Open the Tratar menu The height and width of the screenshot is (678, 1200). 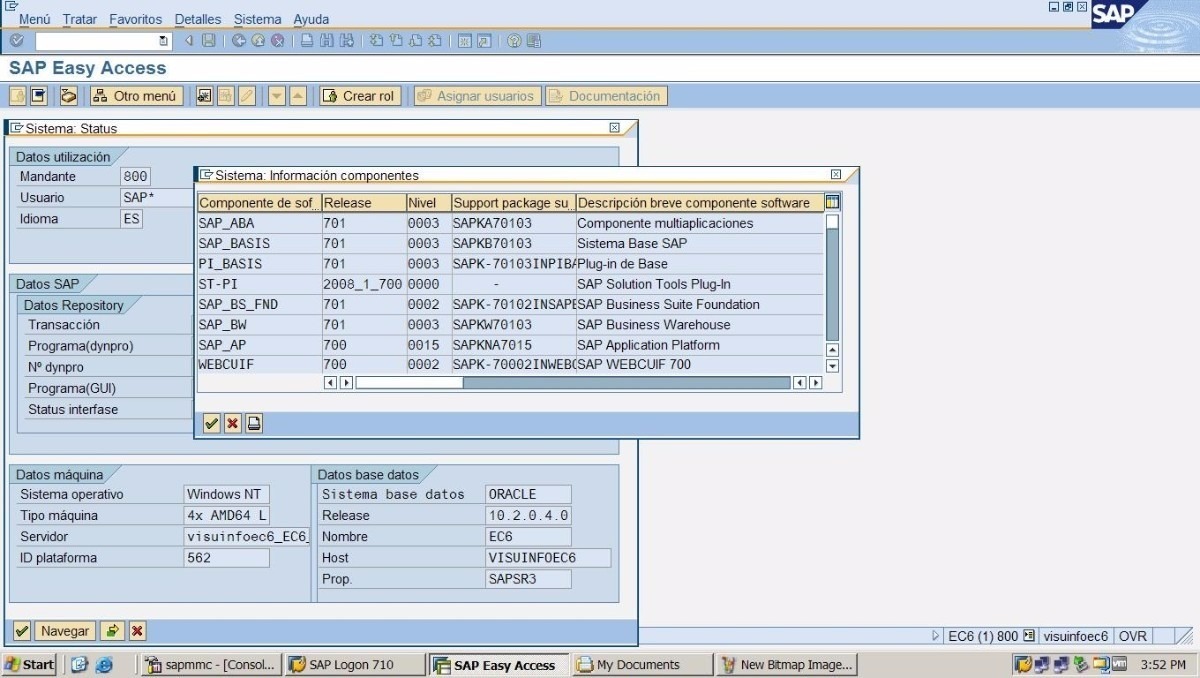pos(80,19)
